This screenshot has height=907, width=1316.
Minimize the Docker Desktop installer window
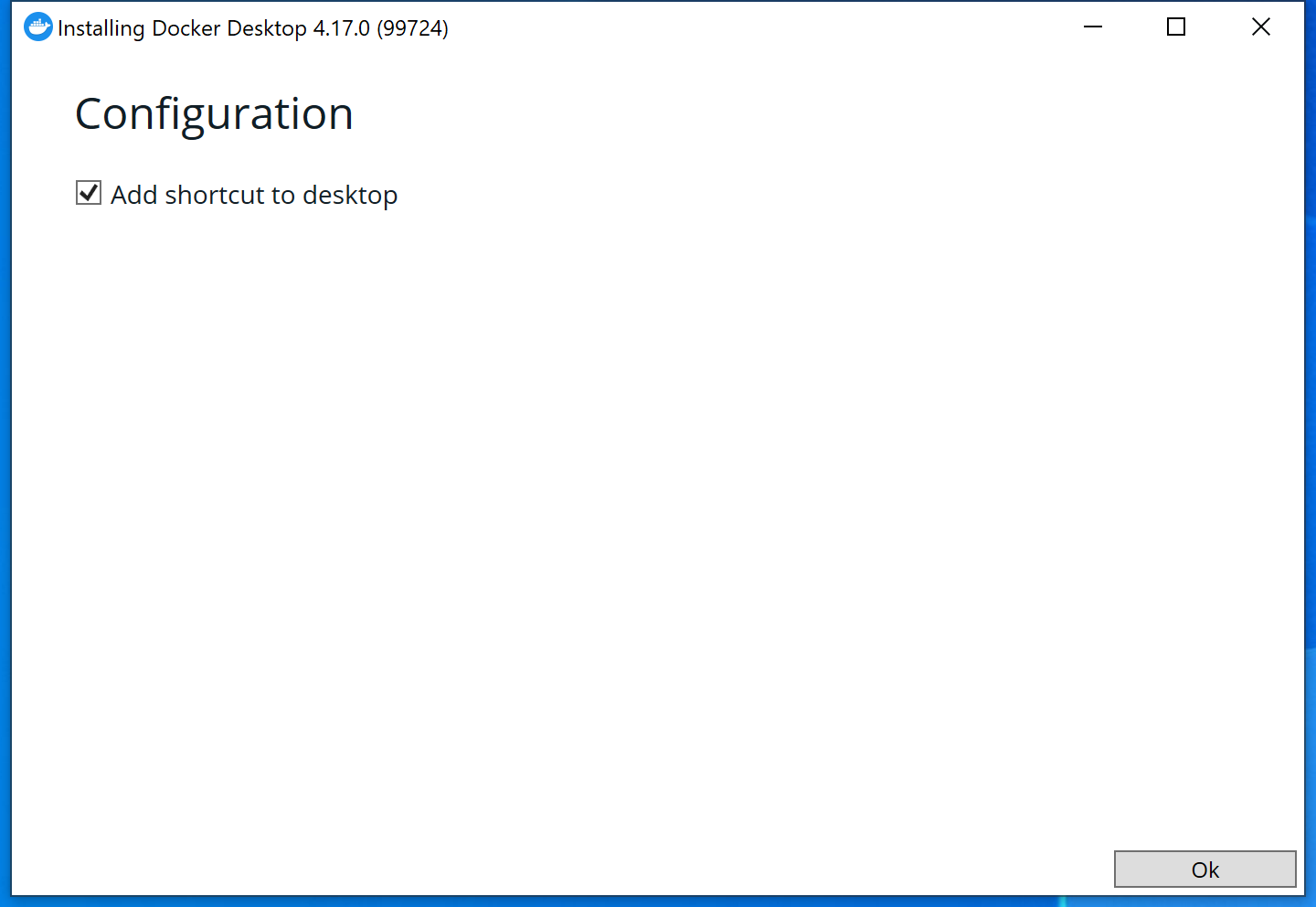click(1093, 27)
